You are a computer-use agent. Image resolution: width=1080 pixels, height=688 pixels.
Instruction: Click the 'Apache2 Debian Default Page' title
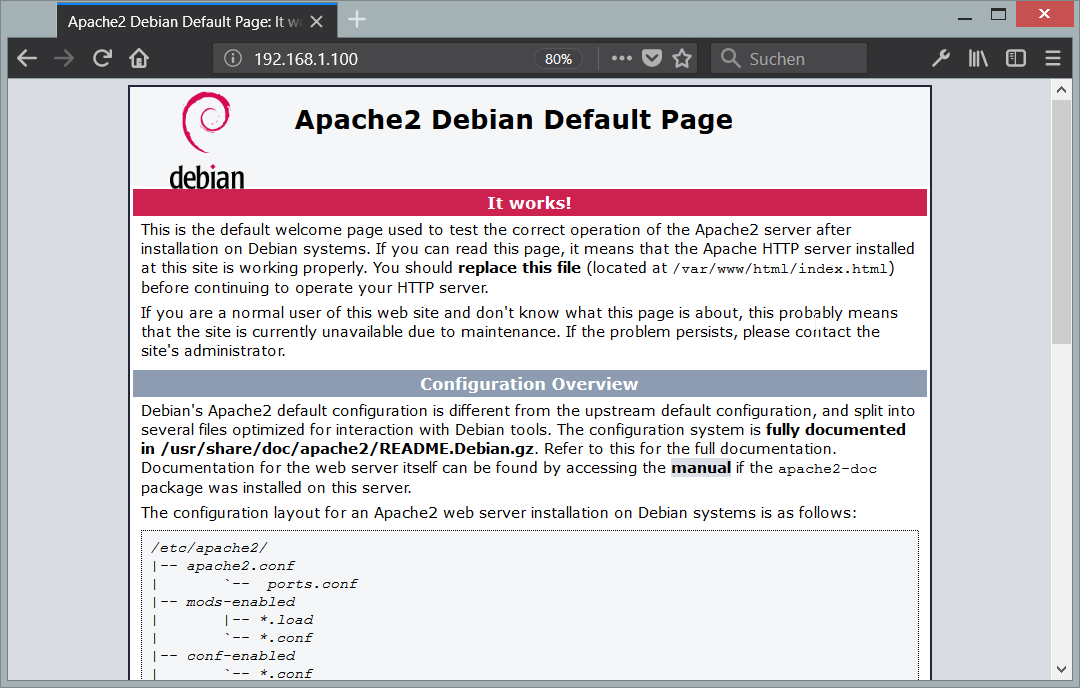pos(513,120)
